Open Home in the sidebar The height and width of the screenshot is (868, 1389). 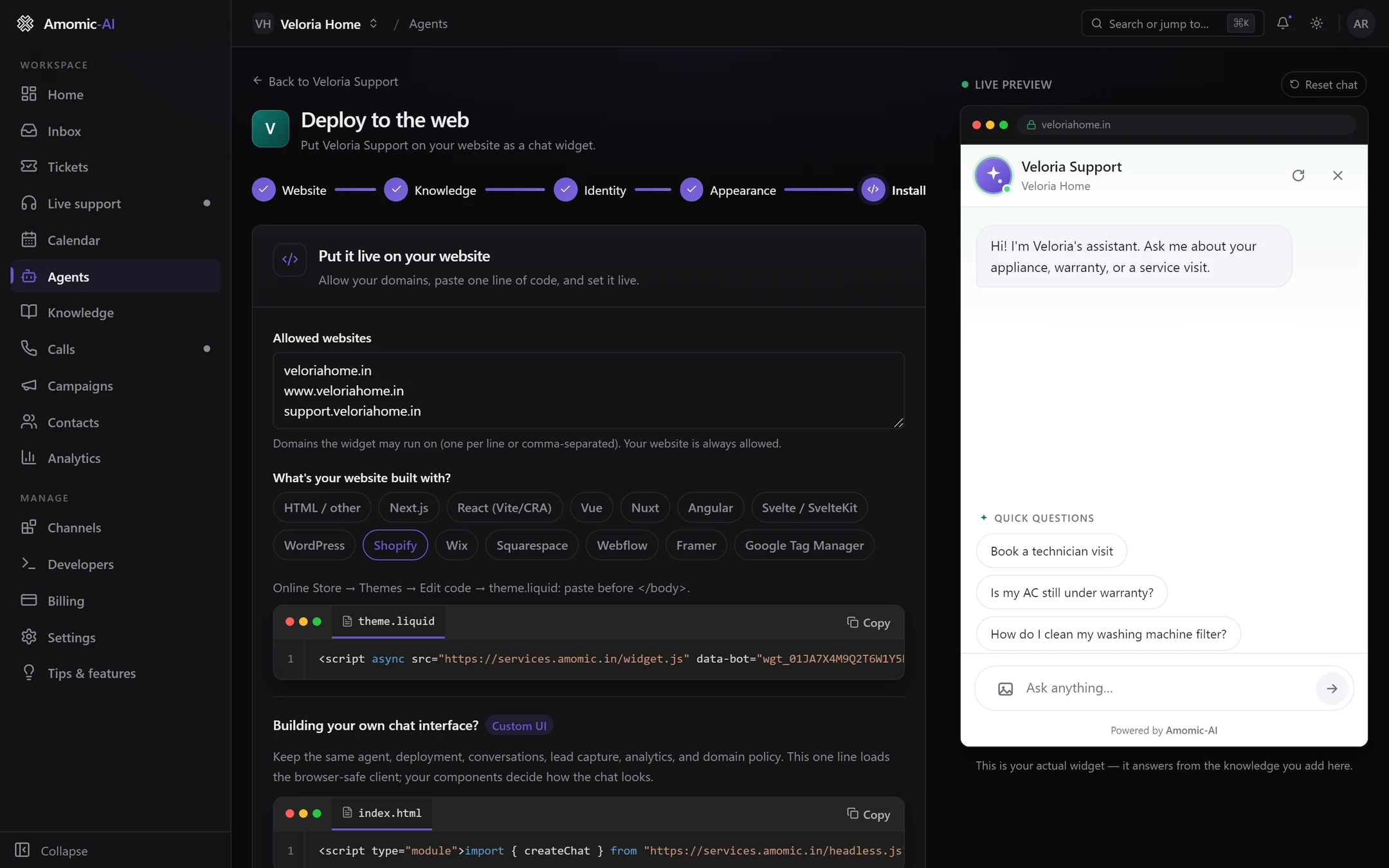point(116,95)
